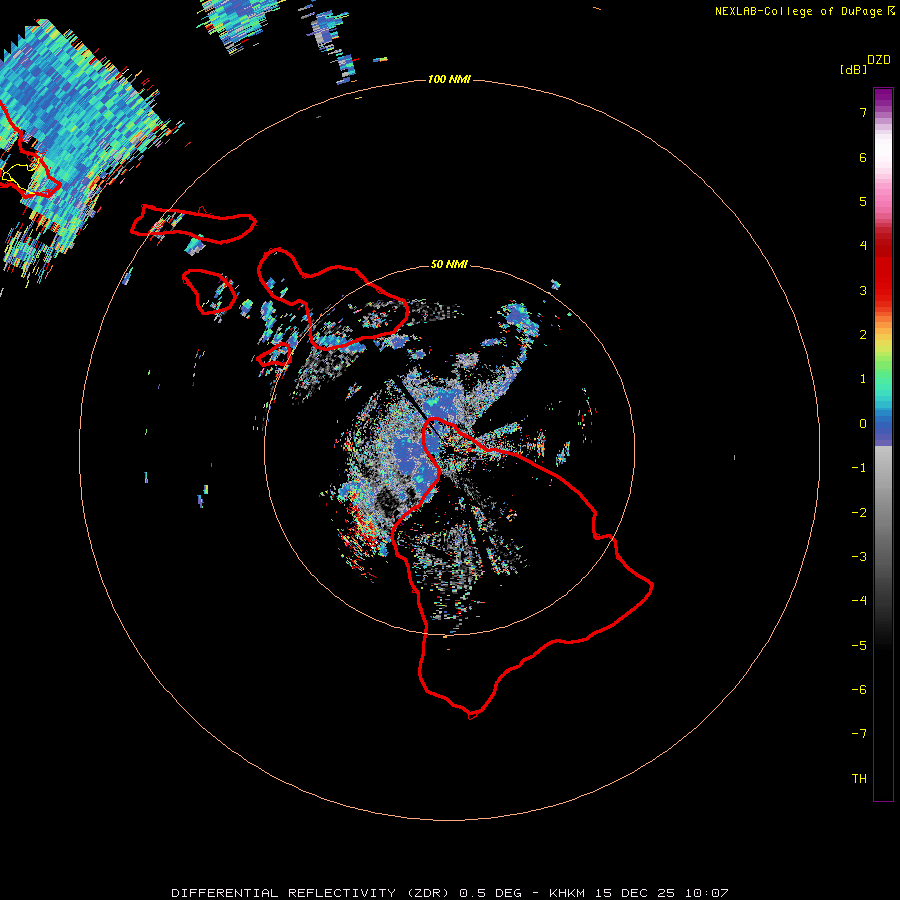Click the 4 value on color scale
The width and height of the screenshot is (900, 900).
(x=863, y=246)
